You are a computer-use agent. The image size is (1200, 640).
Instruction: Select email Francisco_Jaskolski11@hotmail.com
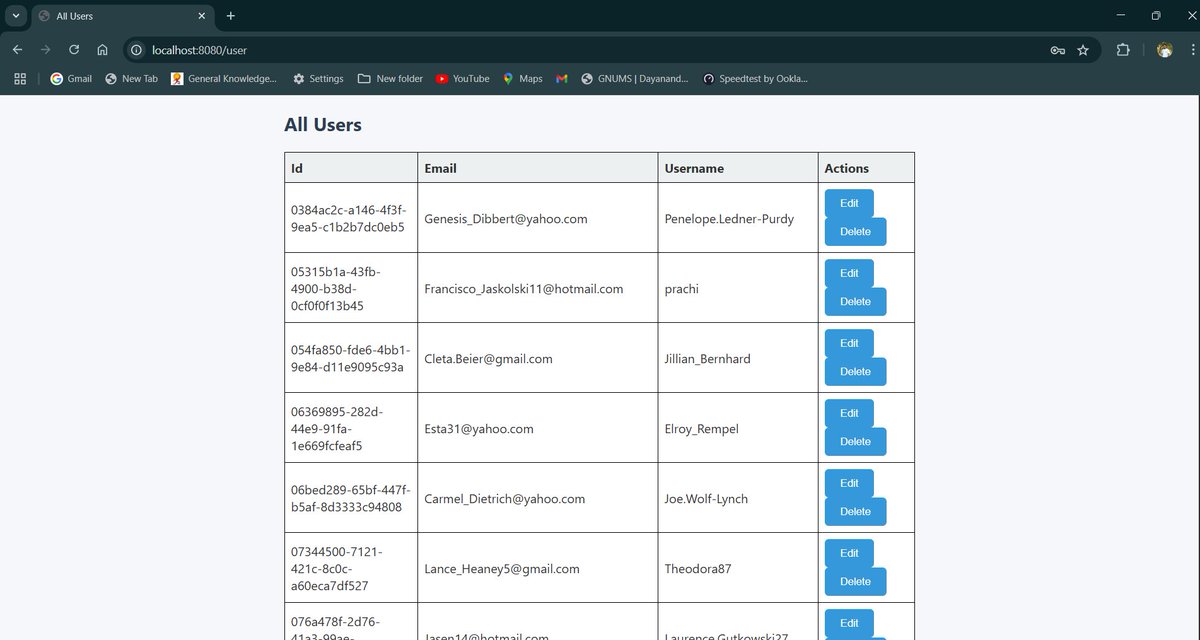pos(524,289)
